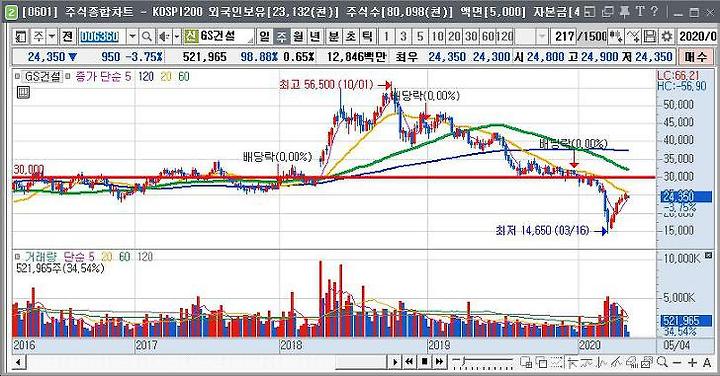Click the title bar T font icon
Screen dimensions: 720x376
pos(640,11)
